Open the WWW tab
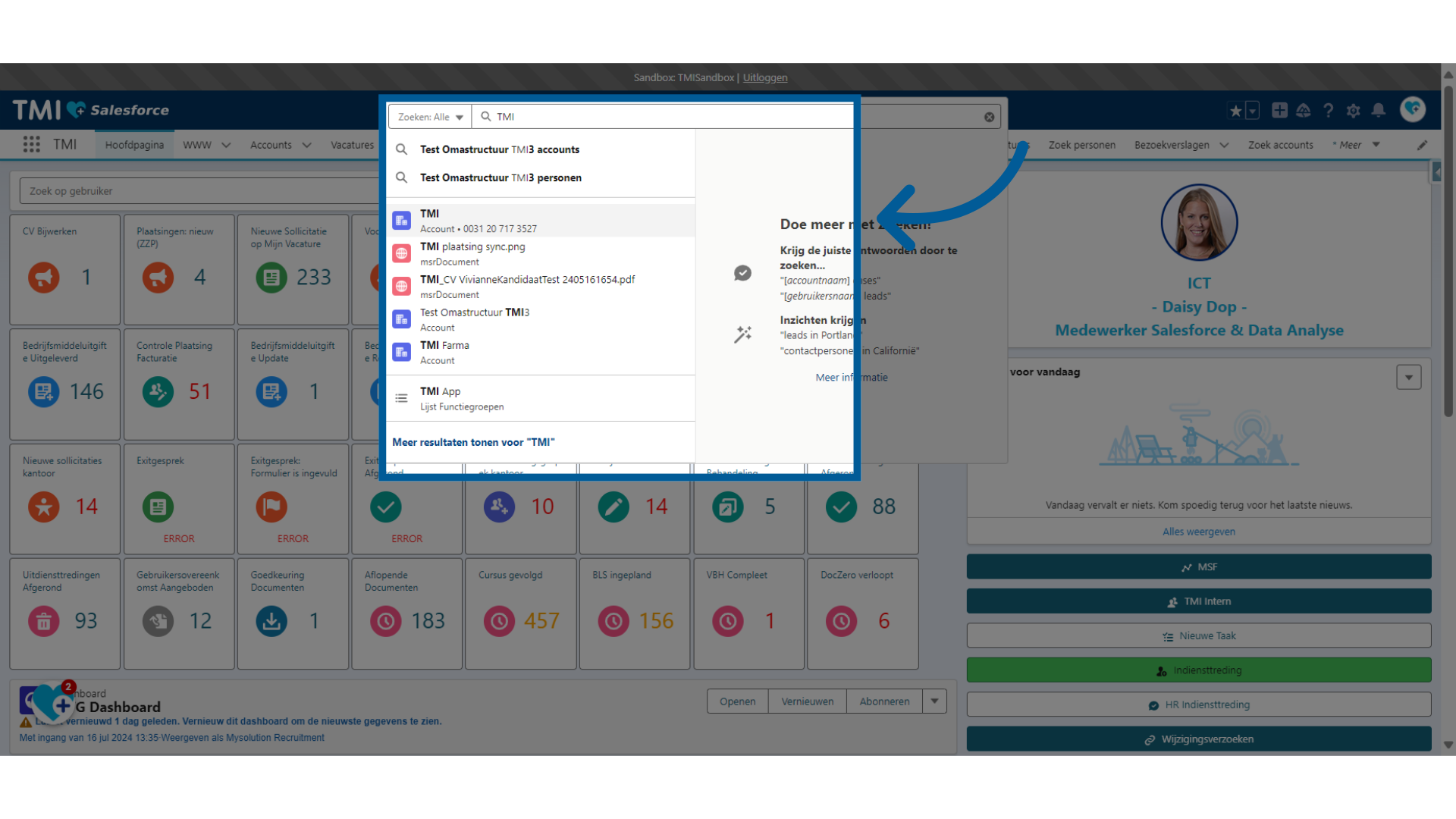This screenshot has width=1456, height=819. (197, 145)
